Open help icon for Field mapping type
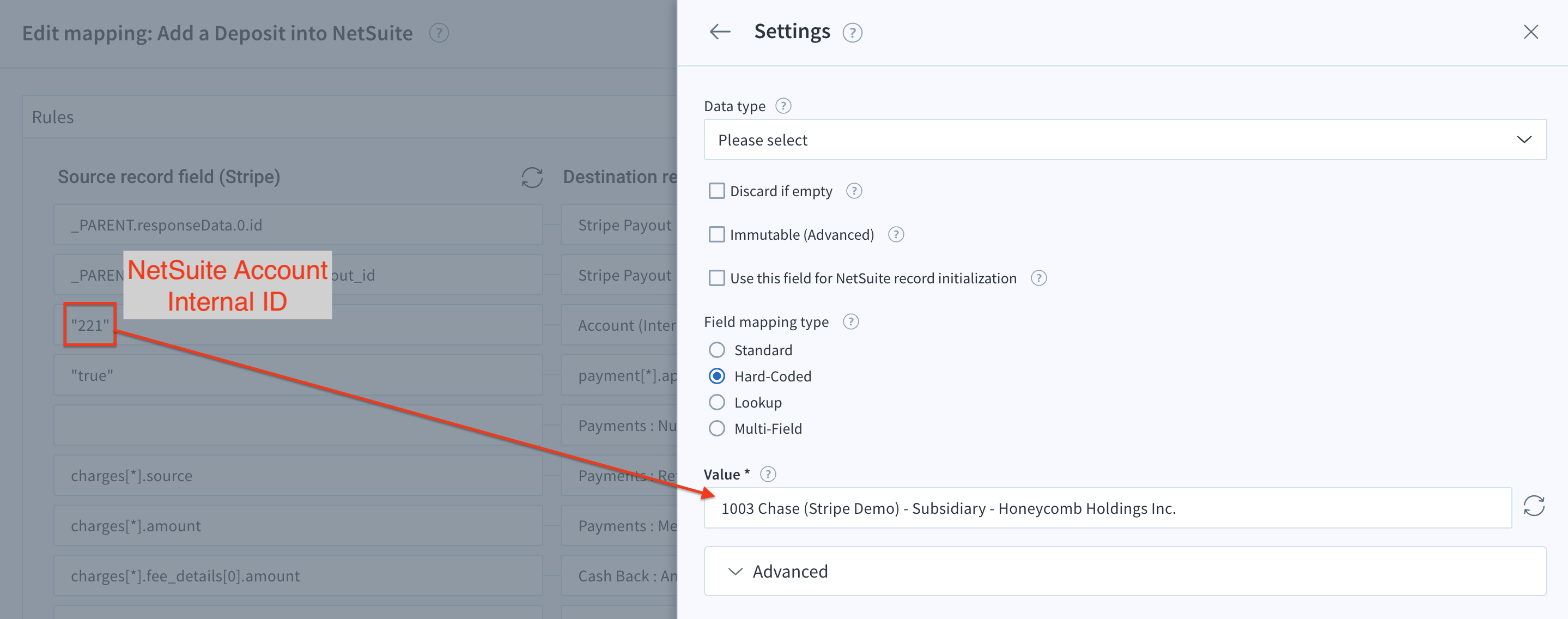Image resolution: width=1568 pixels, height=619 pixels. click(x=850, y=321)
